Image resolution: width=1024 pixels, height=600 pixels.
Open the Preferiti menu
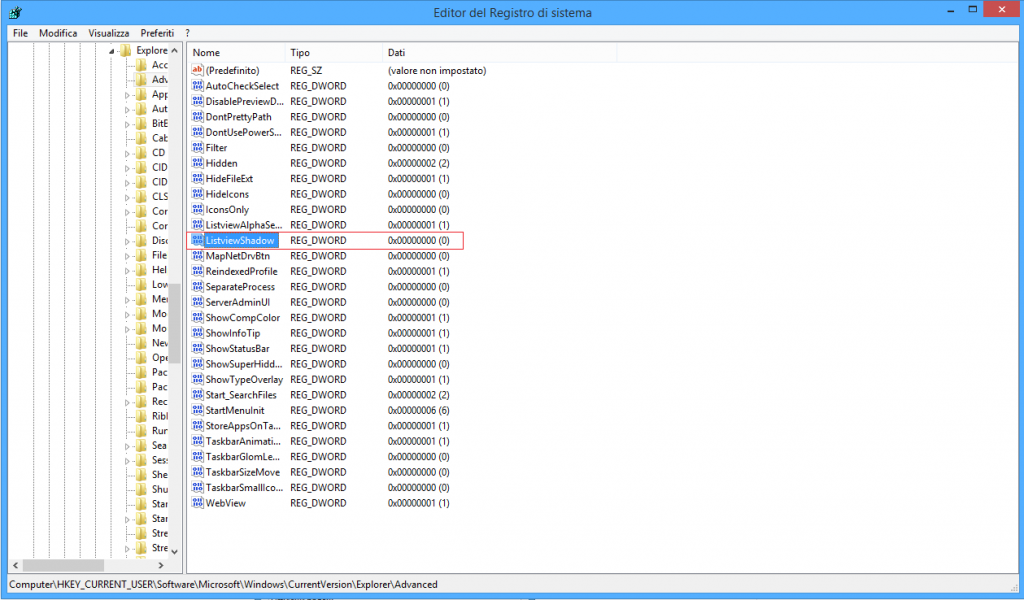pyautogui.click(x=157, y=33)
